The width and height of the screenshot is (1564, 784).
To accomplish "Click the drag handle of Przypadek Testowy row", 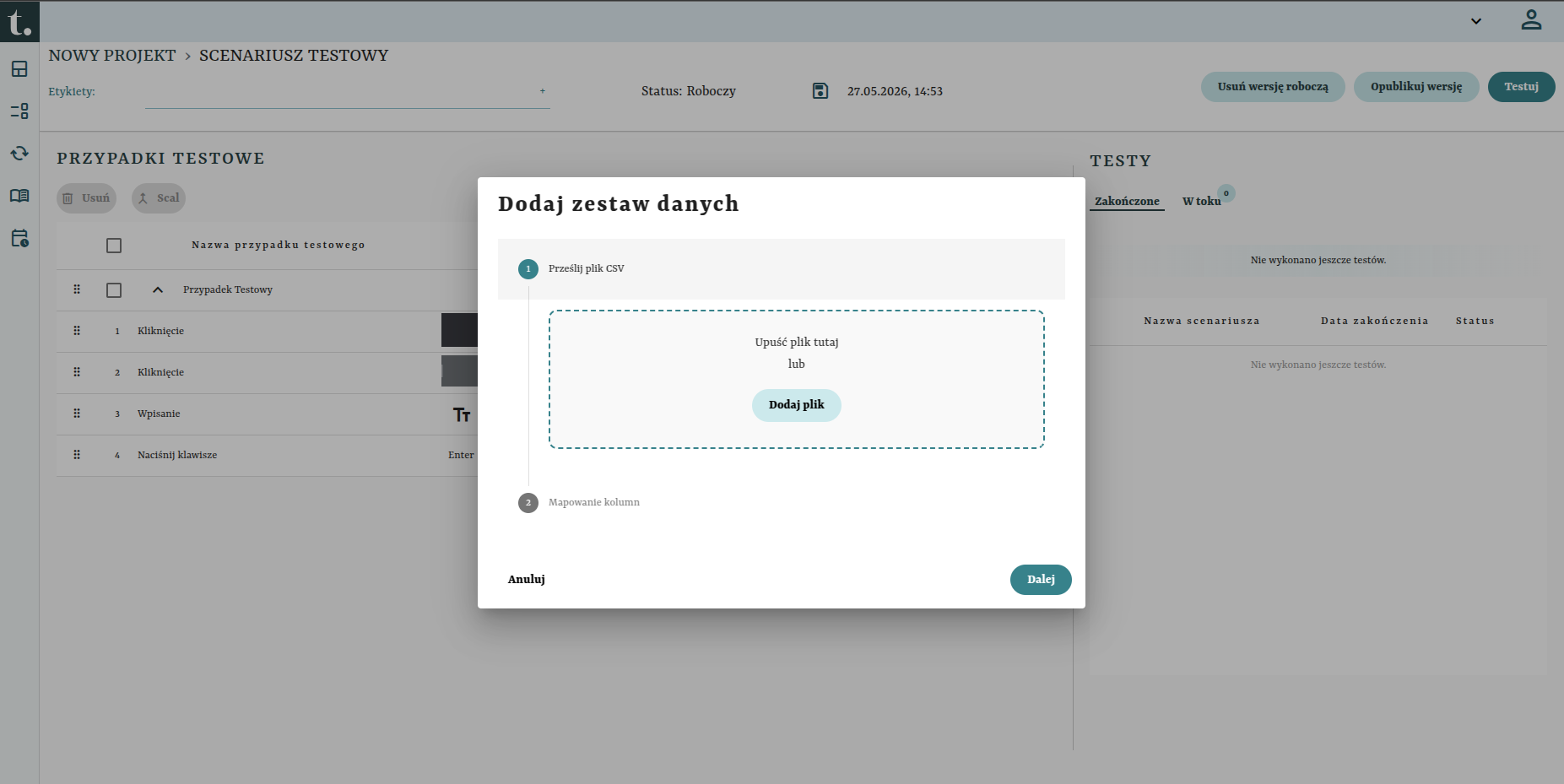I will coord(77,289).
